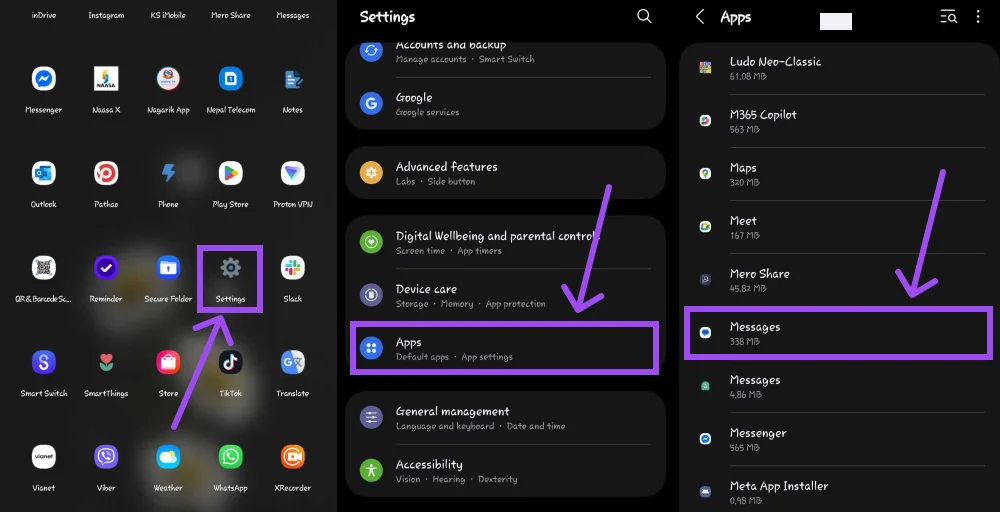The image size is (1000, 512).
Task: Open filter and search in Apps list
Action: (x=948, y=17)
